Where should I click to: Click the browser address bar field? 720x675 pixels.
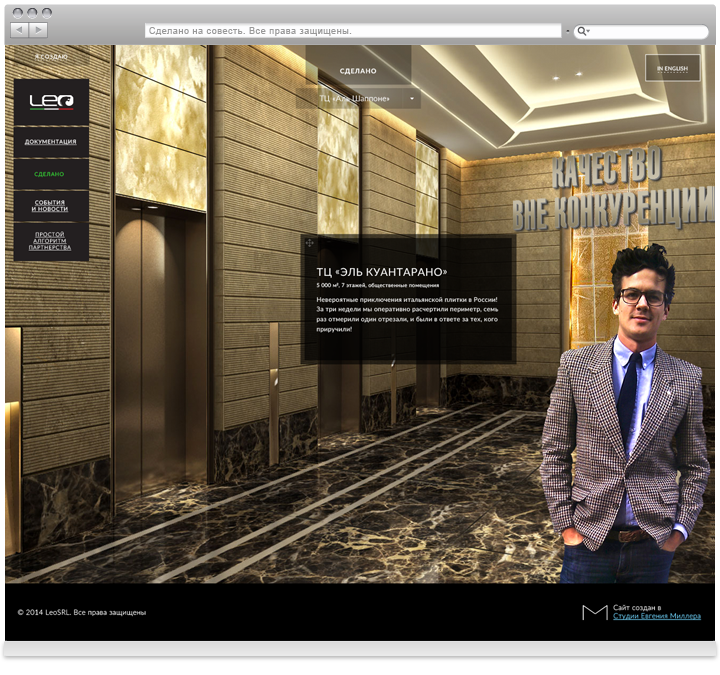click(x=350, y=31)
